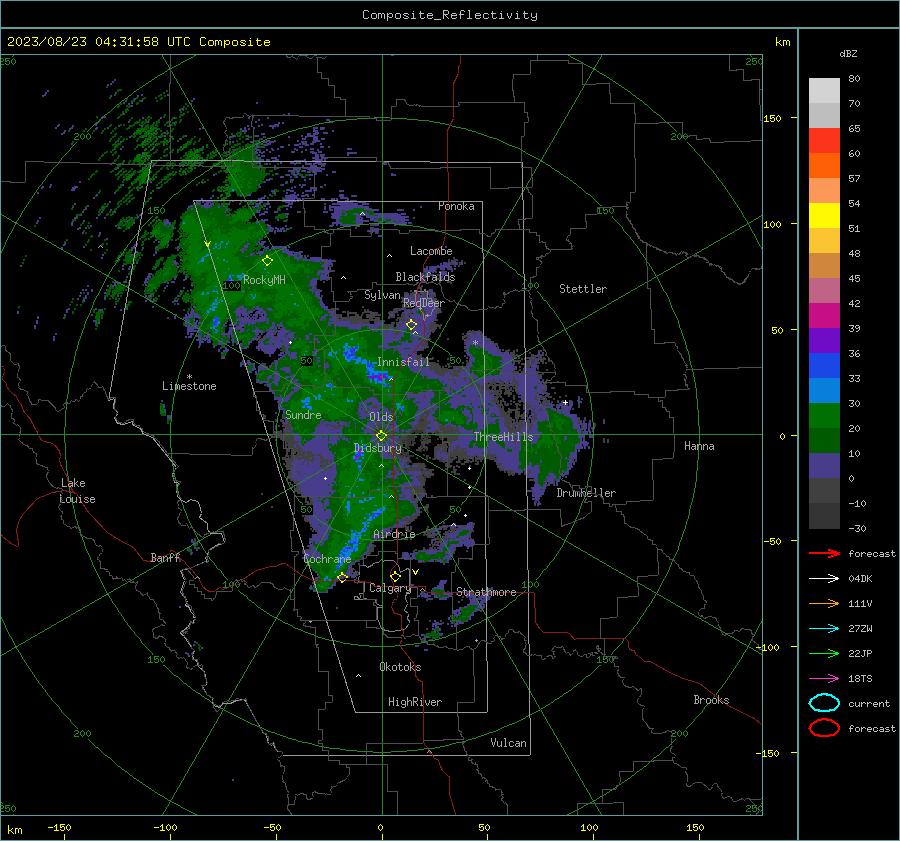Screen dimensions: 900x841
Task: Click the Blackfalds city label
Action: point(425,277)
